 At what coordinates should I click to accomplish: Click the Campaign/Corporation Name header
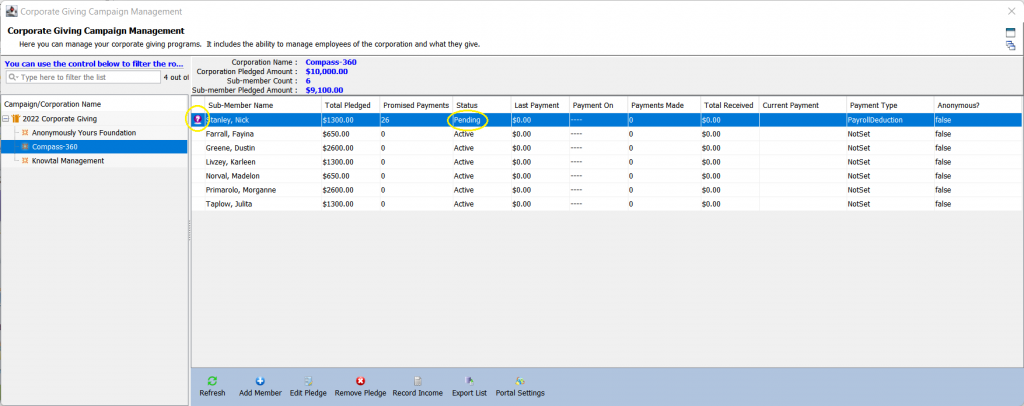[x=94, y=104]
